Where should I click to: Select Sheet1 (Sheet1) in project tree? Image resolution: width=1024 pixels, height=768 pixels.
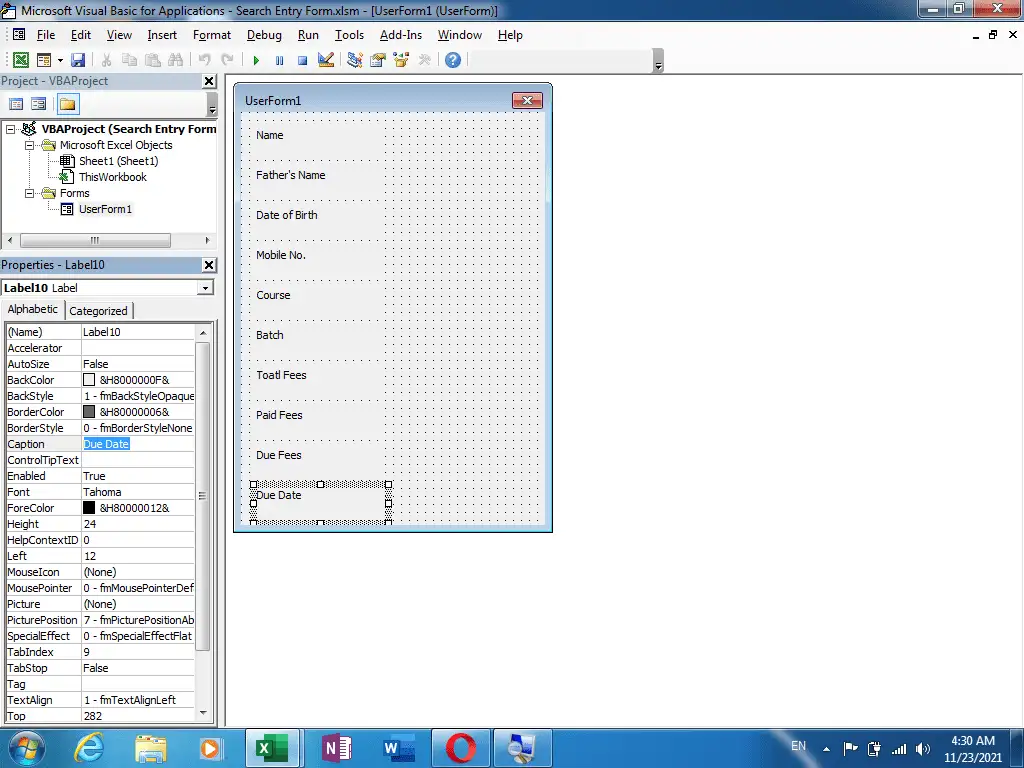click(x=118, y=161)
